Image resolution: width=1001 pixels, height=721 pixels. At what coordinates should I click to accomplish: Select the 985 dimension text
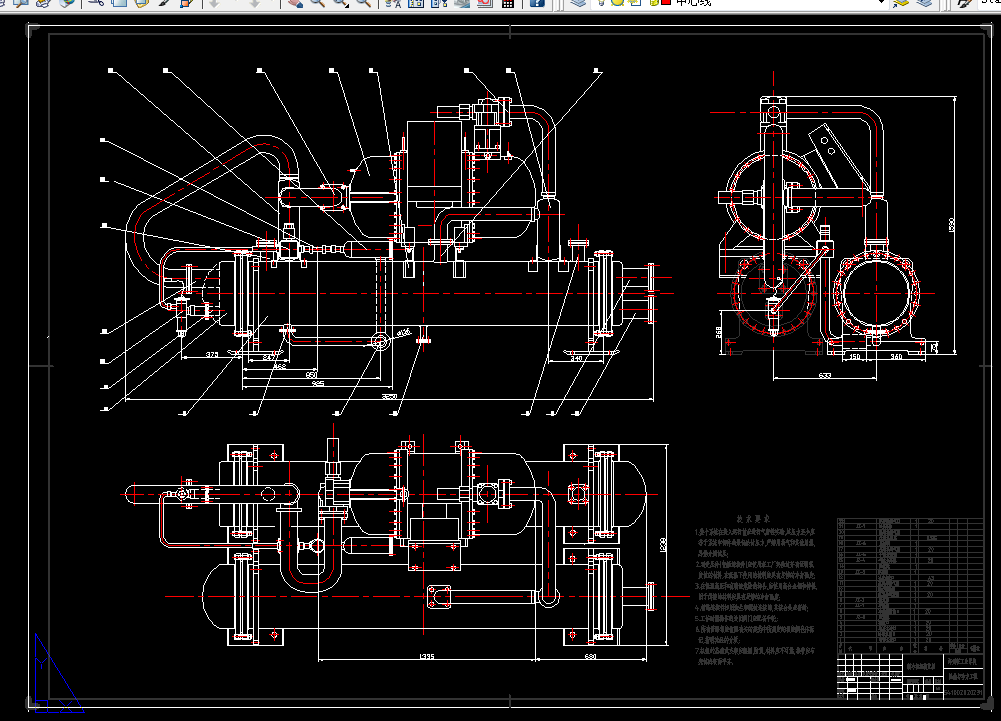pyautogui.click(x=318, y=384)
